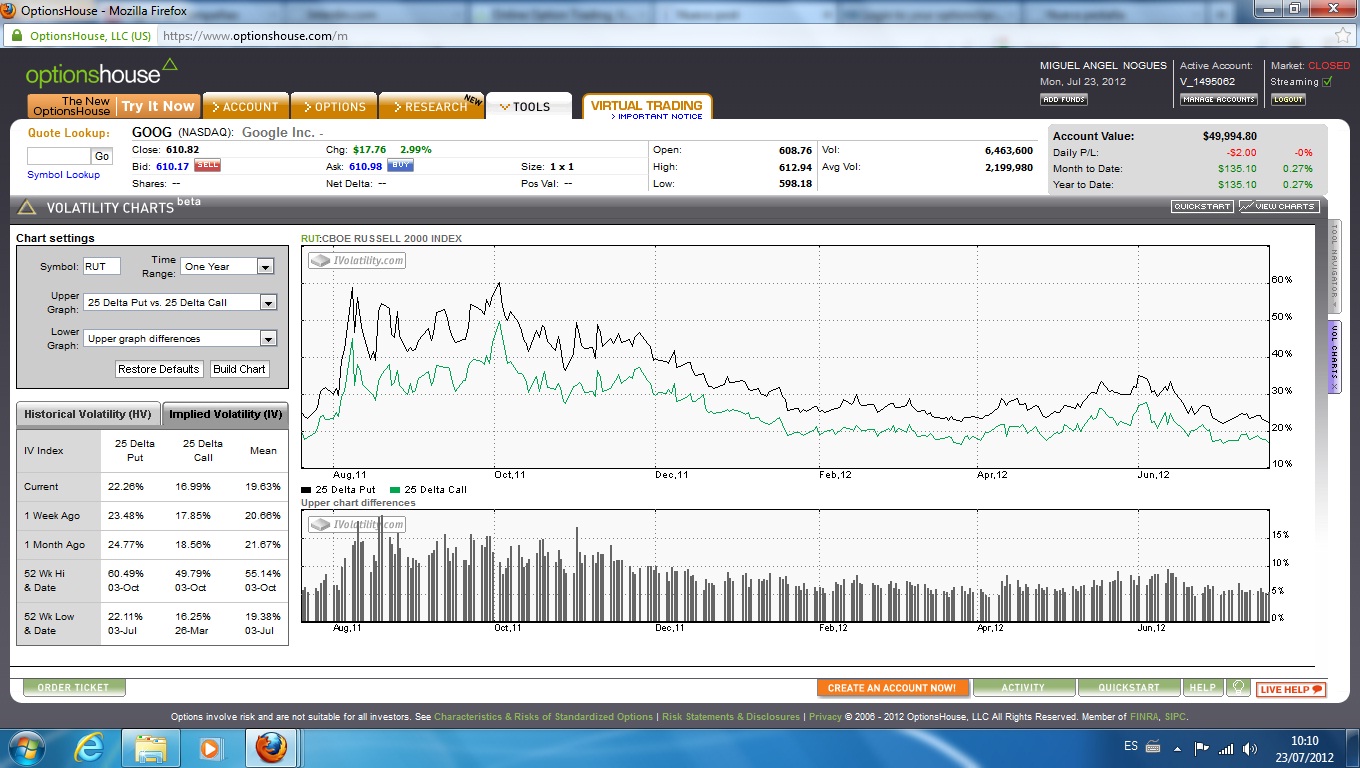
Task: Click the Restore Defaults button
Action: [x=159, y=369]
